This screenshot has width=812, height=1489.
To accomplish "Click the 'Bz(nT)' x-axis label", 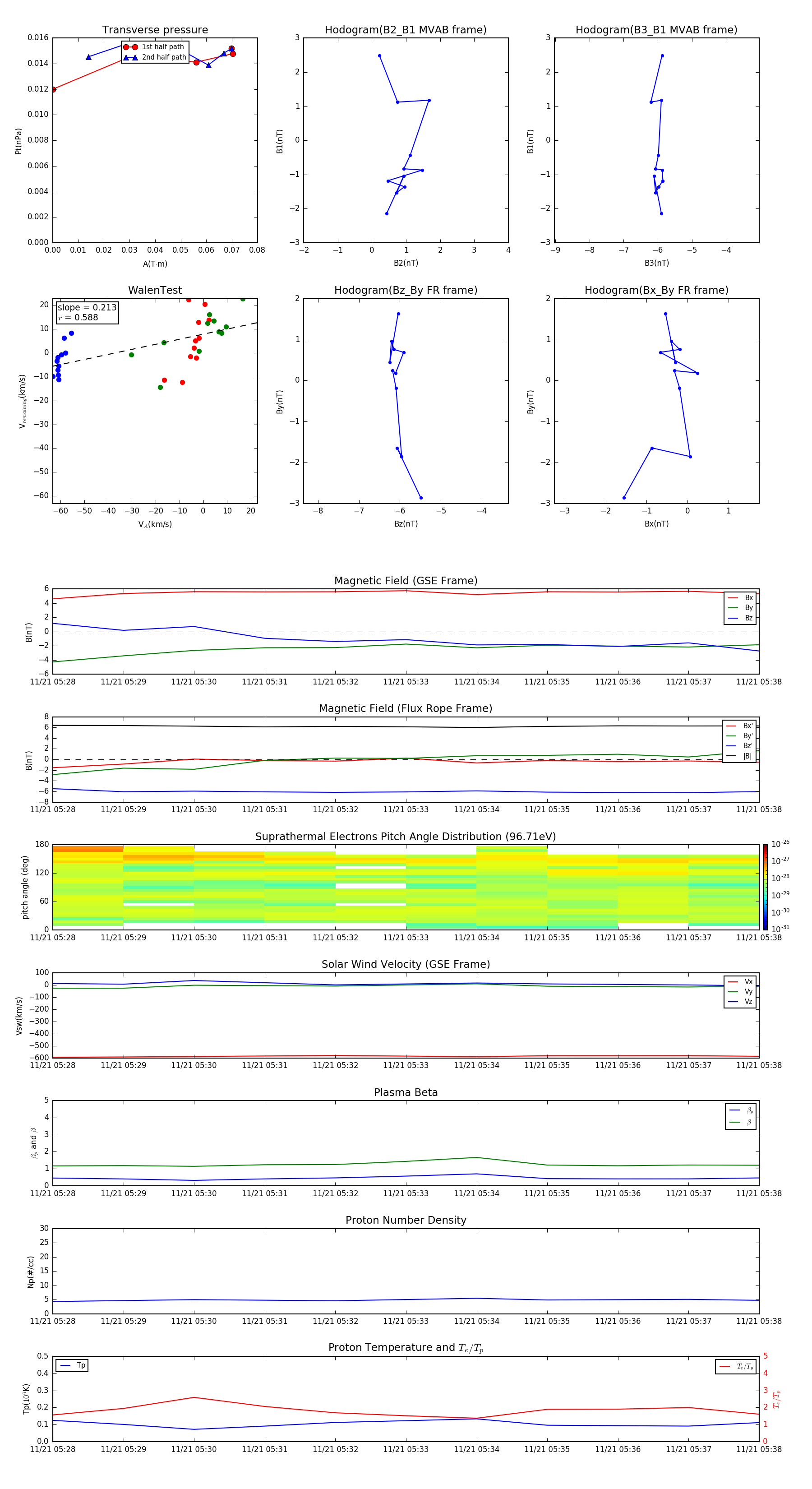I will [x=406, y=524].
